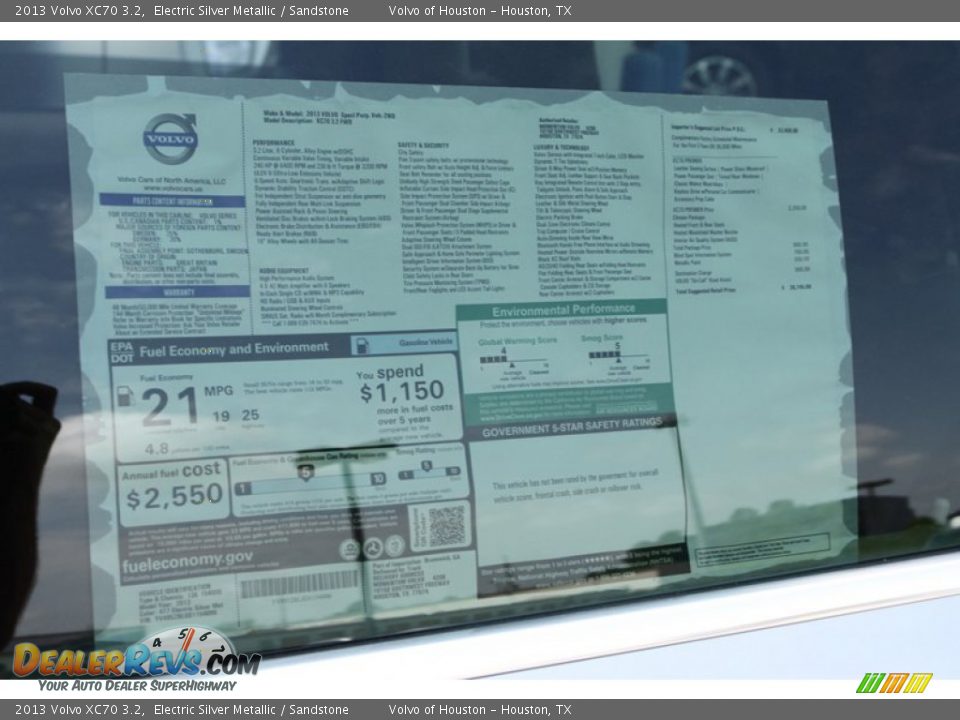Click the Volvo logo emblem on the sticker
Image resolution: width=960 pixels, height=720 pixels.
(170, 138)
